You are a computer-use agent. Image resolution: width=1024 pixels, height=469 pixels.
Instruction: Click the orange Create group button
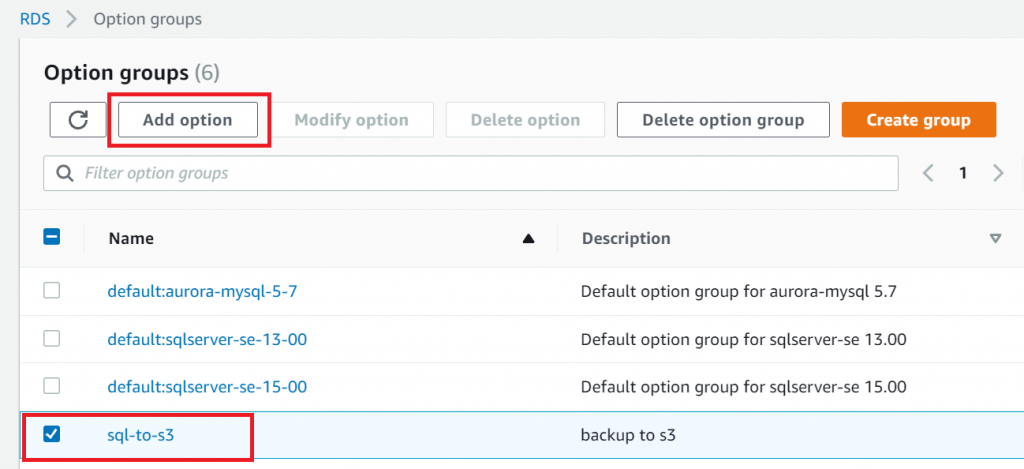tap(918, 120)
